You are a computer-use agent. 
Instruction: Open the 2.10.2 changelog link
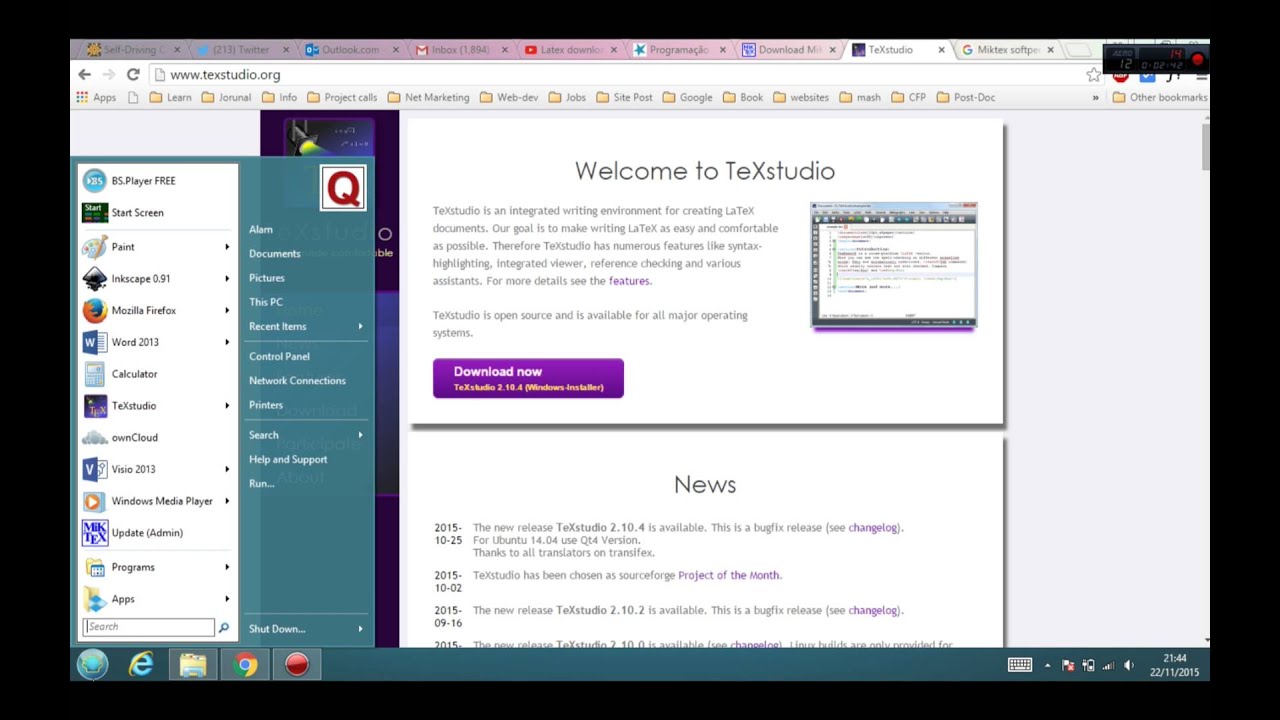pos(873,611)
